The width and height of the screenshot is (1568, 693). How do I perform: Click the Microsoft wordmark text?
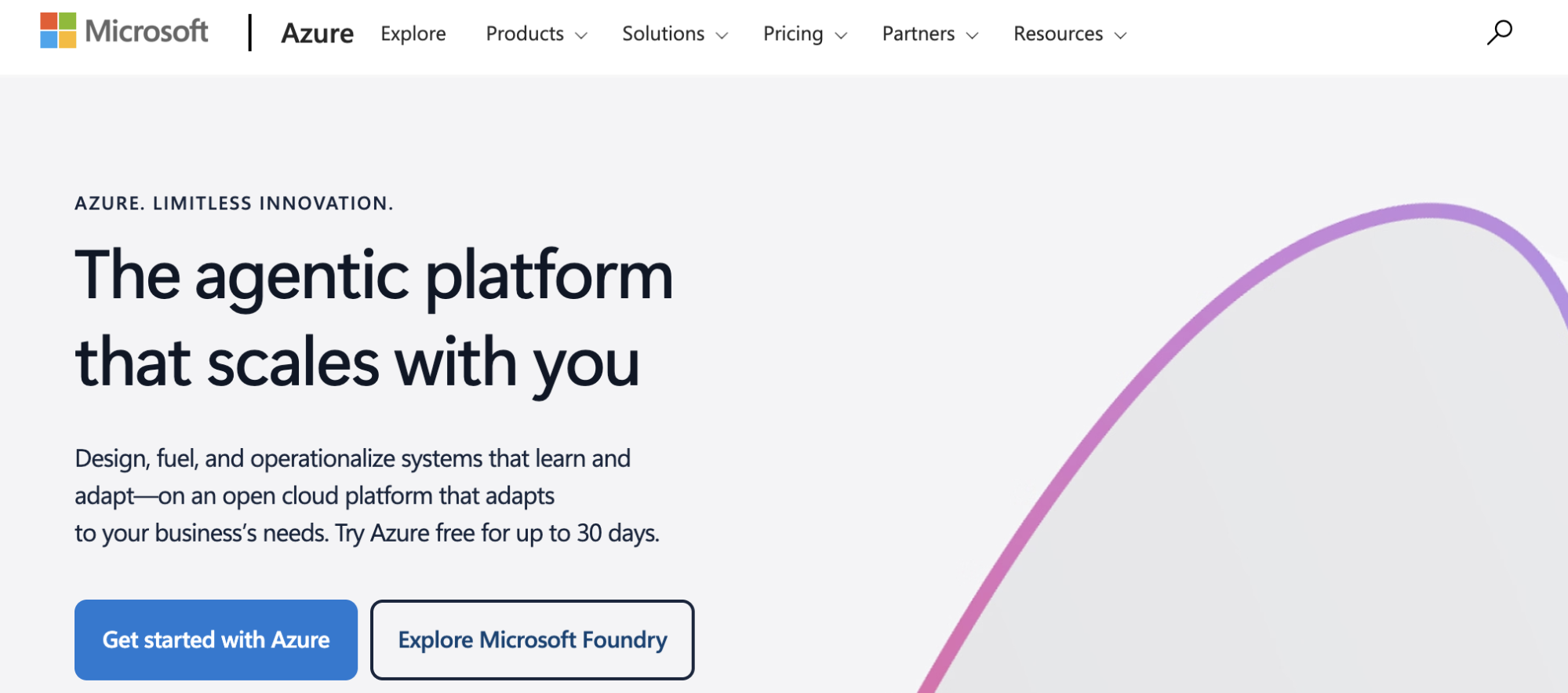(147, 31)
